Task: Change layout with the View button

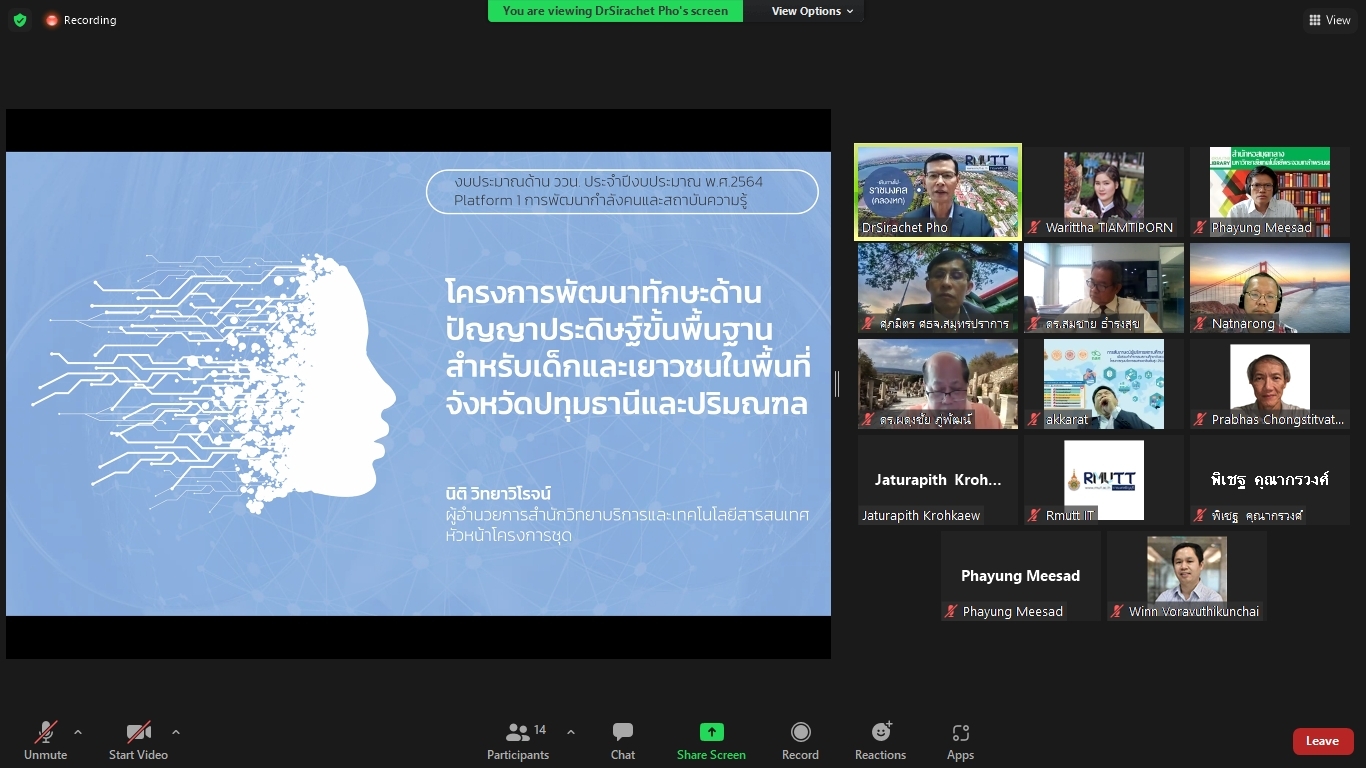Action: [x=1329, y=20]
